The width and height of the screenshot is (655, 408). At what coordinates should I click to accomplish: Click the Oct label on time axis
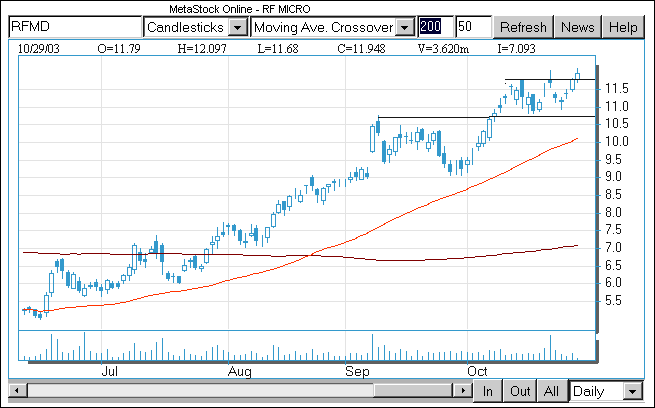tap(477, 371)
